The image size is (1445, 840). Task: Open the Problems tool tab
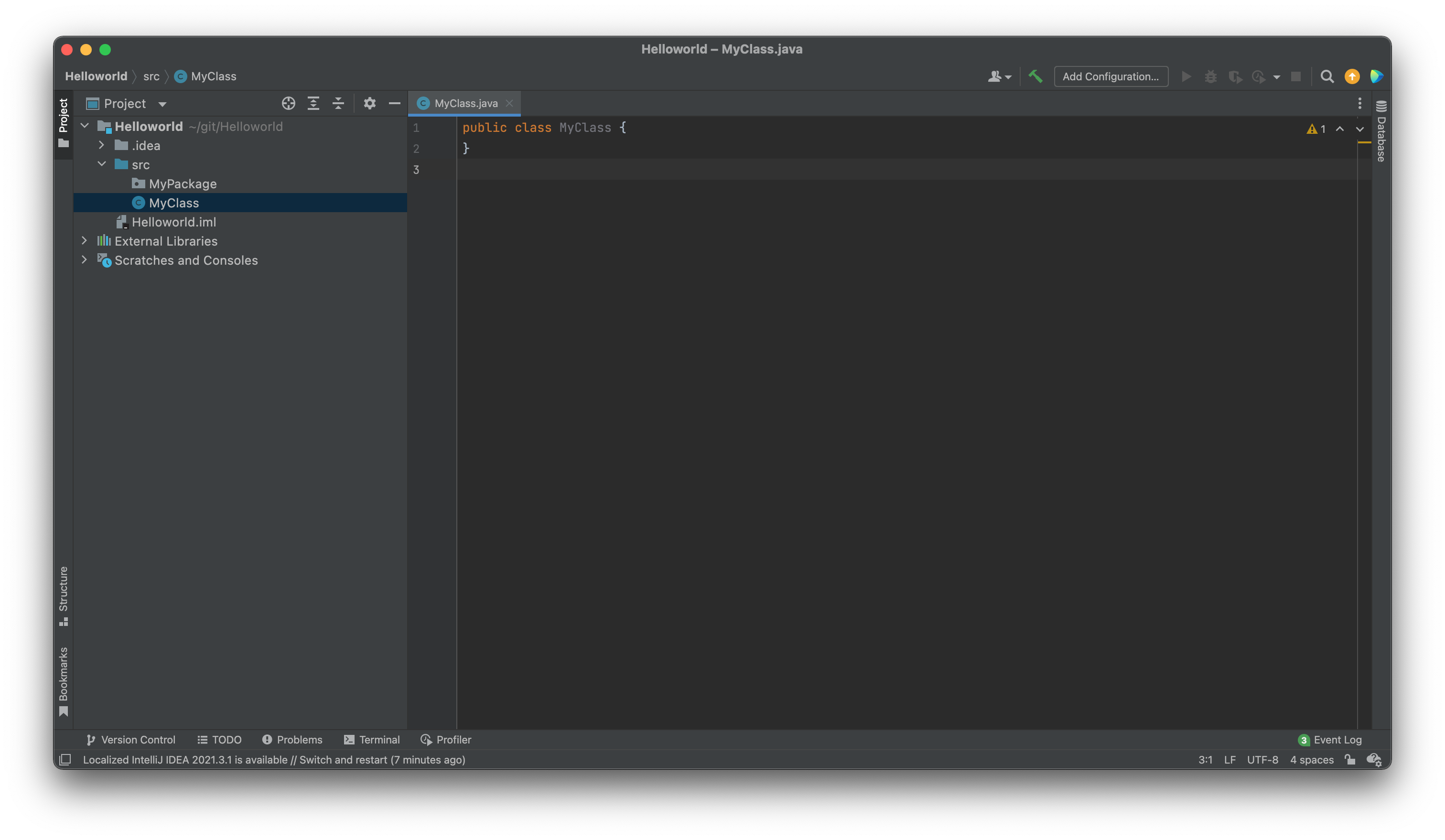pyautogui.click(x=292, y=740)
